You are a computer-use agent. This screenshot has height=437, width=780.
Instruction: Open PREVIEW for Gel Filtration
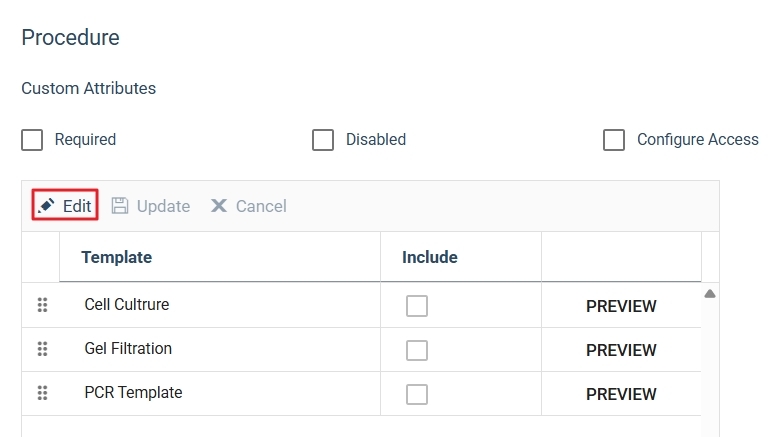(621, 350)
